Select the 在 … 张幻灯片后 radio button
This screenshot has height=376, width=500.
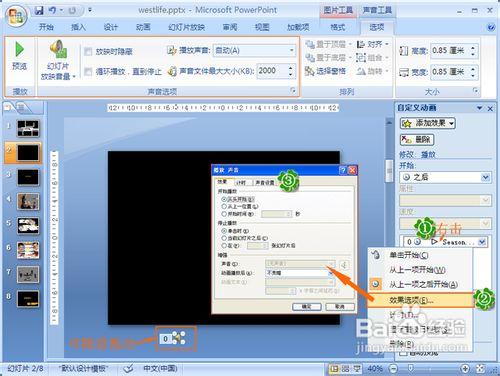224,246
